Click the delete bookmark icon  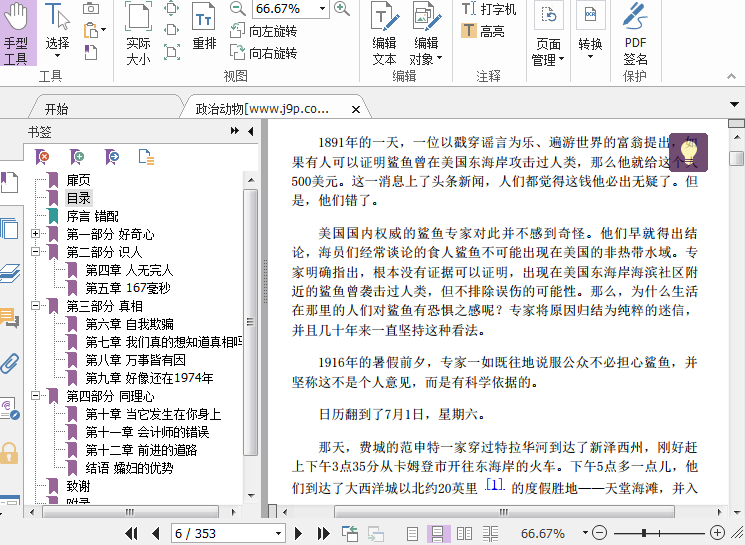tap(42, 156)
